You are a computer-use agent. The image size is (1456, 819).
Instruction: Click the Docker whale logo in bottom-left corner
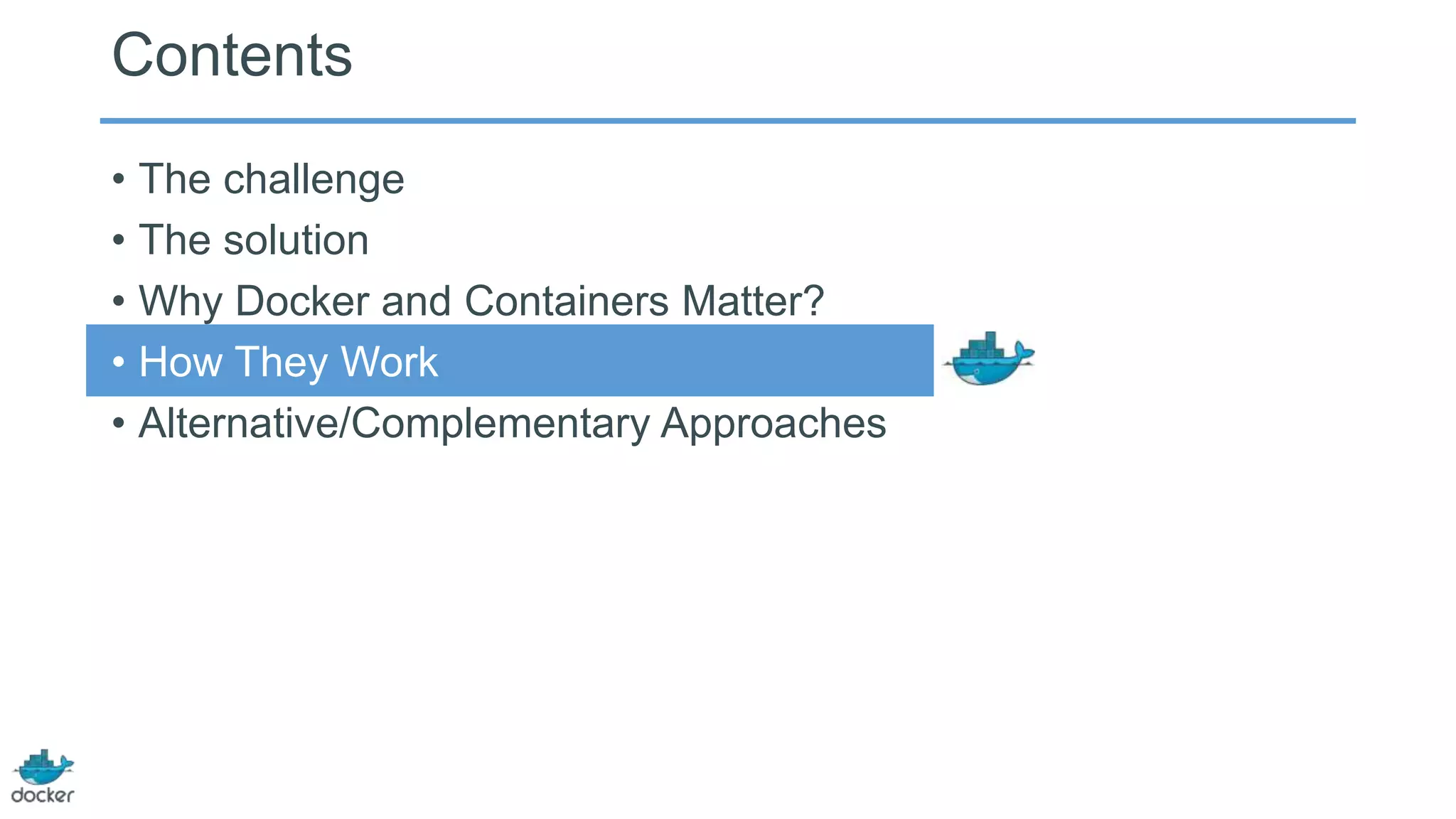pyautogui.click(x=43, y=768)
